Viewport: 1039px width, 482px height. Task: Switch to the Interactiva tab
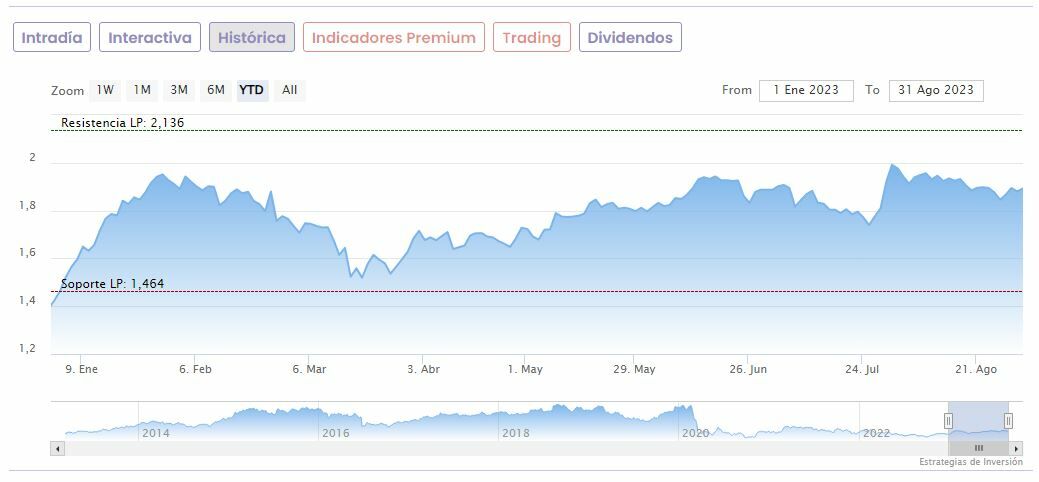(x=150, y=38)
